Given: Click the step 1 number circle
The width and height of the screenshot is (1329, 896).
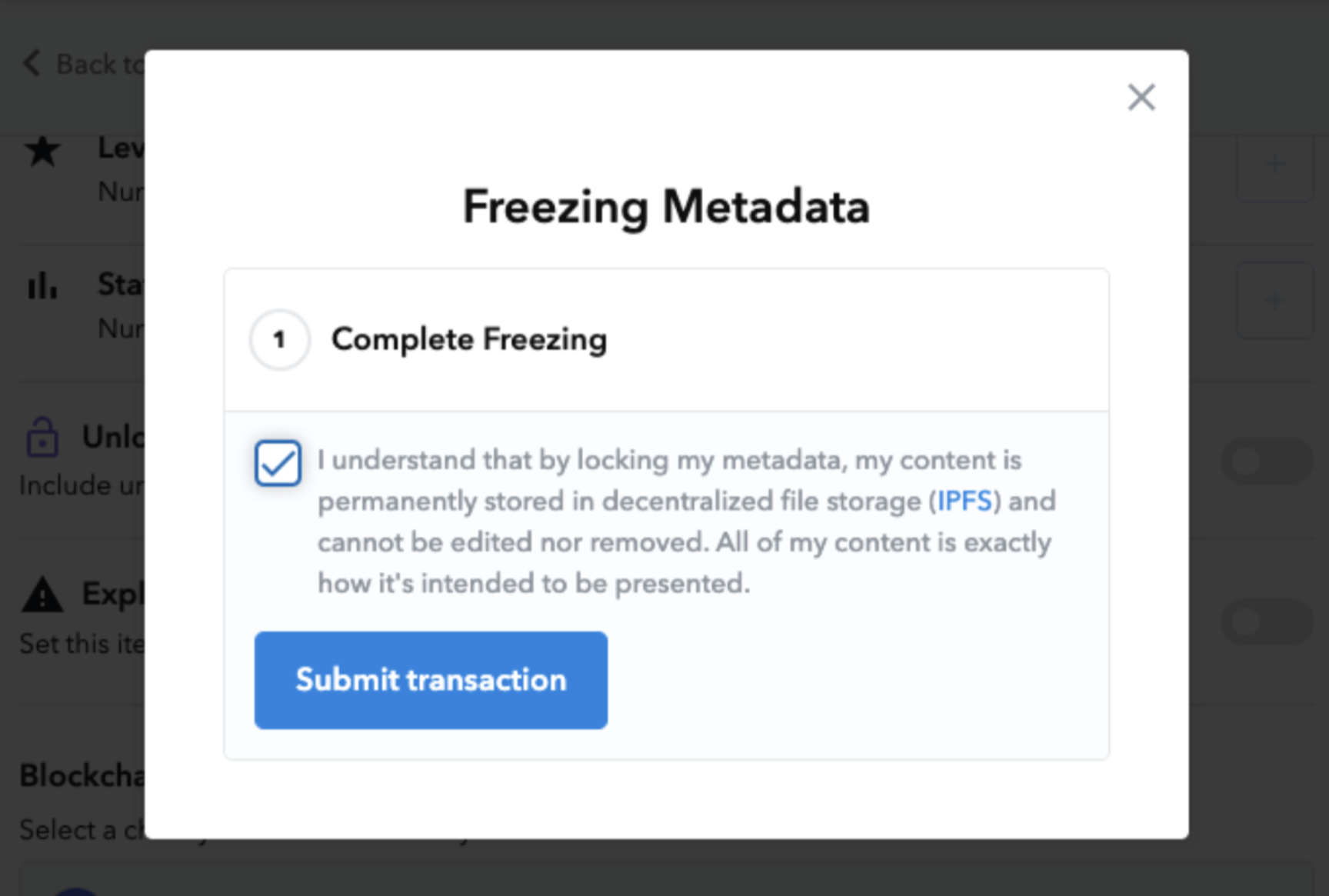Looking at the screenshot, I should pyautogui.click(x=279, y=339).
